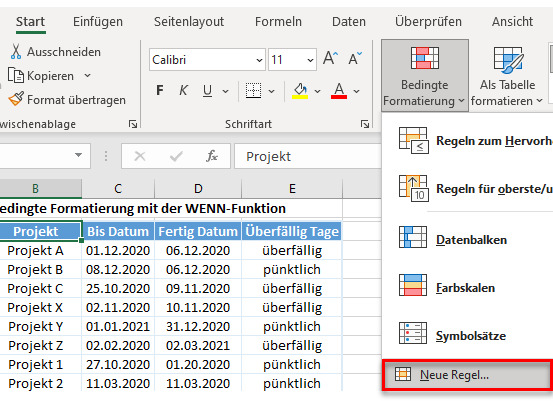Screen dimensions: 553x401
Task: Expand the font color dropdown arrow
Action: pyautogui.click(x=357, y=91)
